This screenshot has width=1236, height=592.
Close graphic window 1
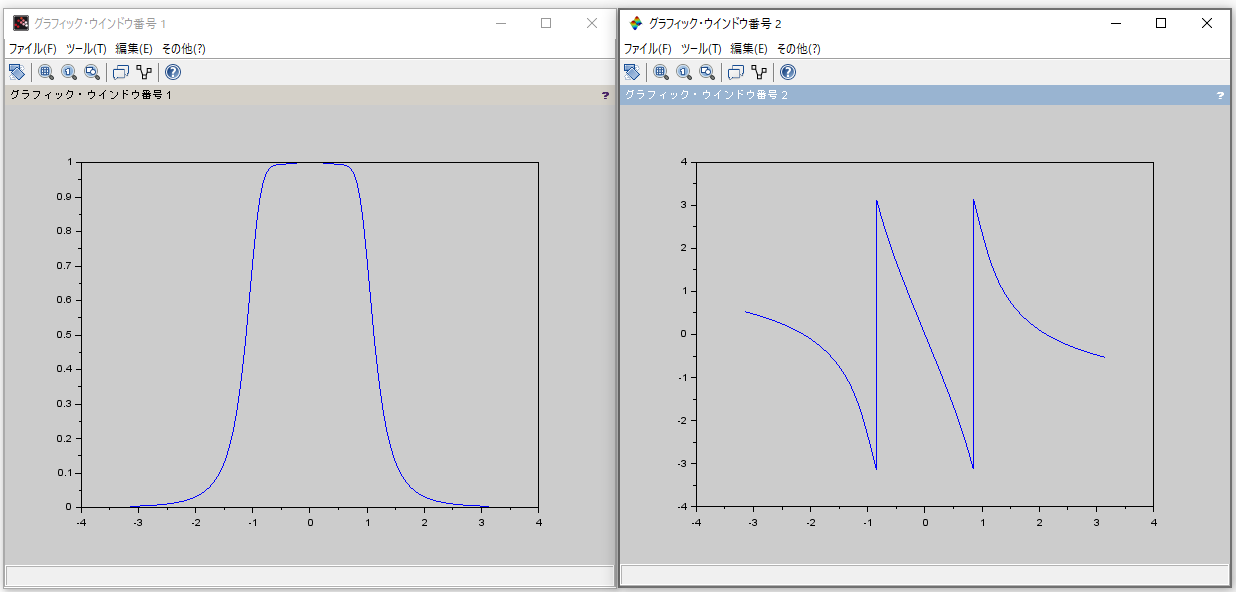pyautogui.click(x=592, y=23)
